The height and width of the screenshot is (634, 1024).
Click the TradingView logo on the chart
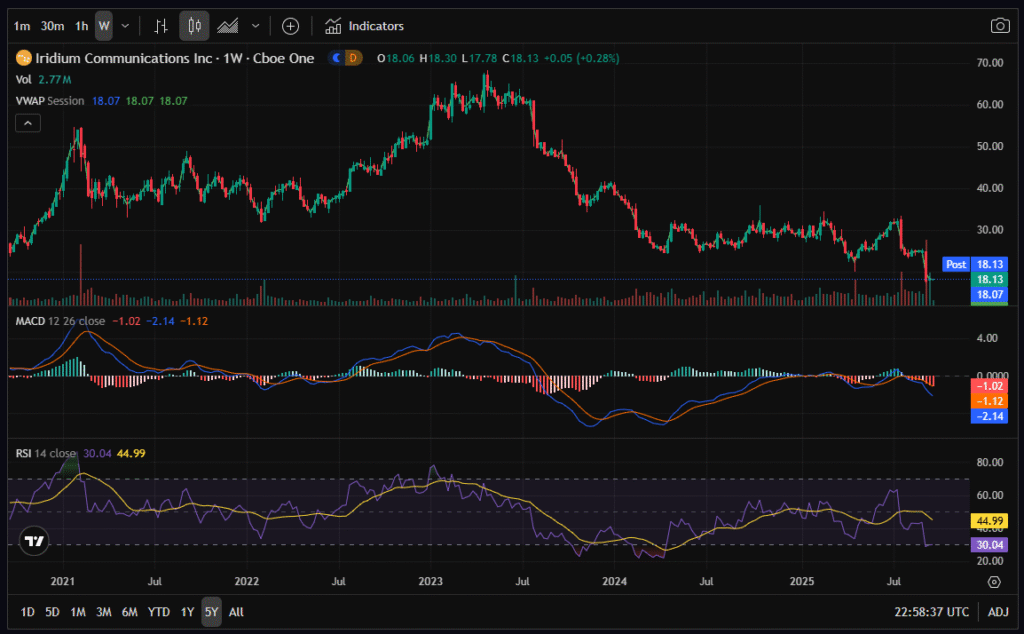pos(34,541)
